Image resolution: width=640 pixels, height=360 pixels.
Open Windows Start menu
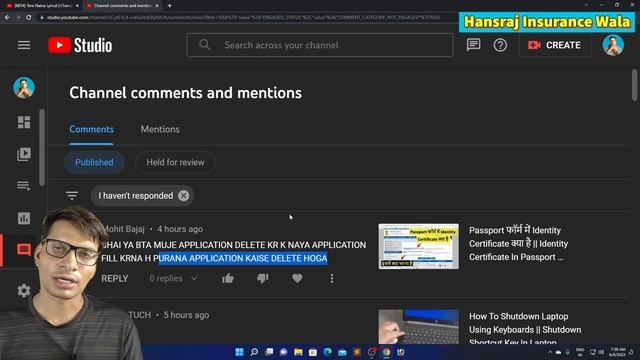click(239, 352)
